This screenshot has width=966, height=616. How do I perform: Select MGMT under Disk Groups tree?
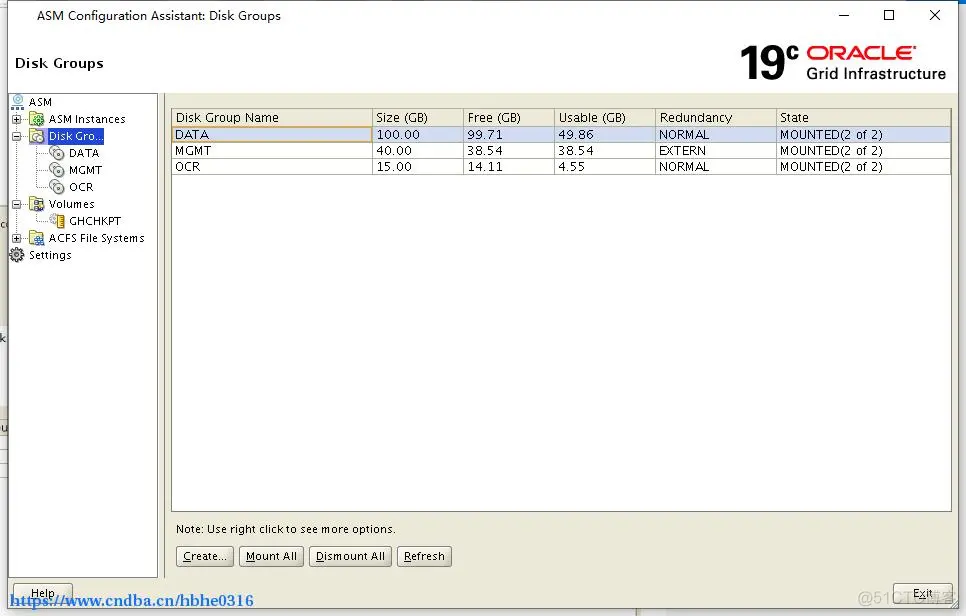(85, 170)
